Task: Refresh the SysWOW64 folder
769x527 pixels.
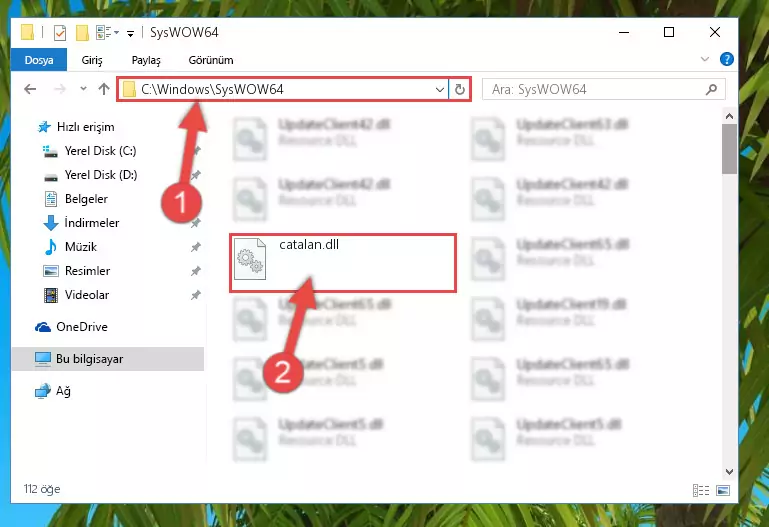Action: [460, 89]
